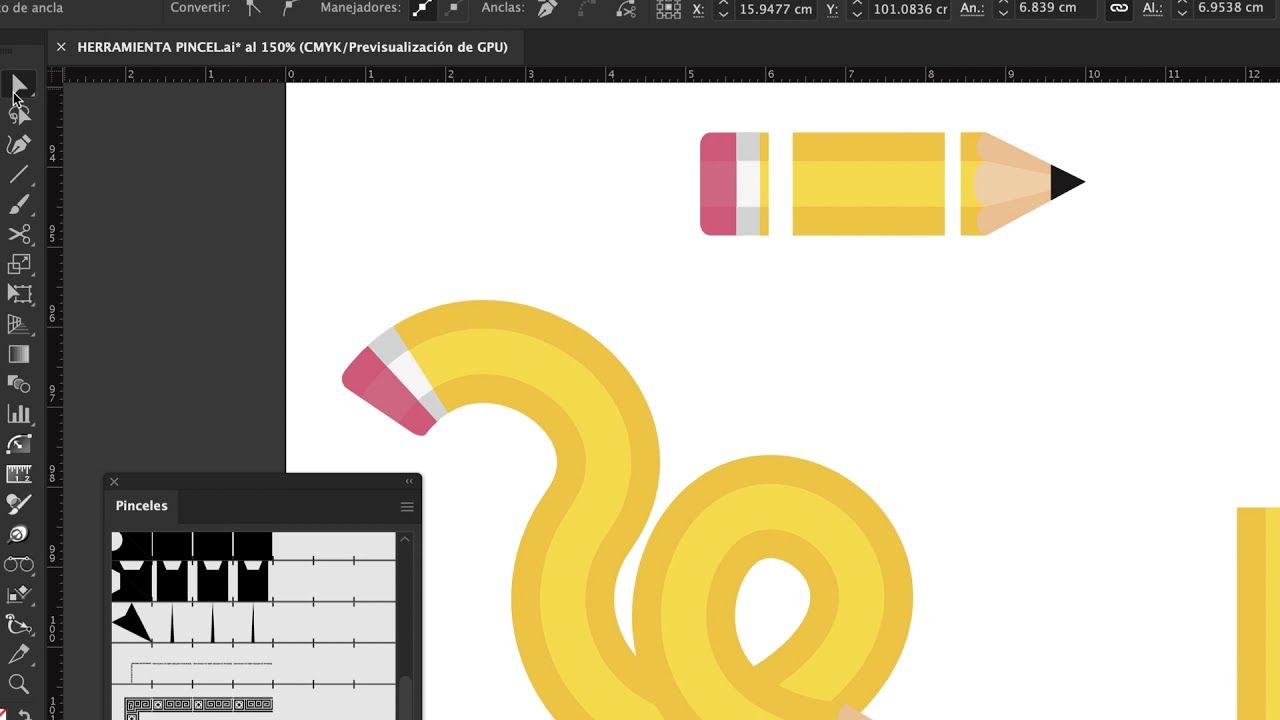Screen dimensions: 1280x720
Task: Select the Blob Brush tool
Action: [x=18, y=504]
